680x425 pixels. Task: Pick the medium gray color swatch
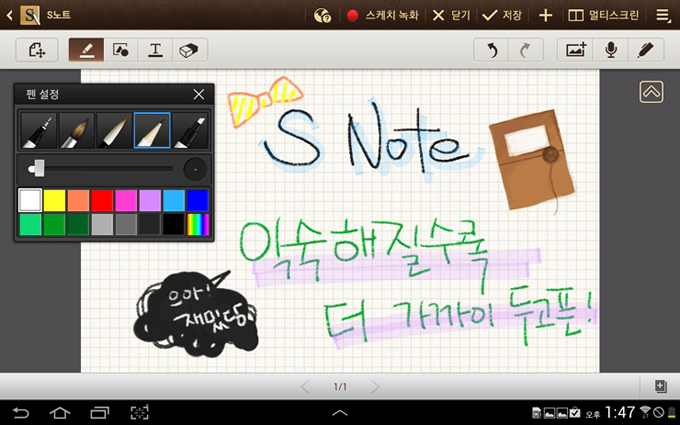tap(126, 224)
